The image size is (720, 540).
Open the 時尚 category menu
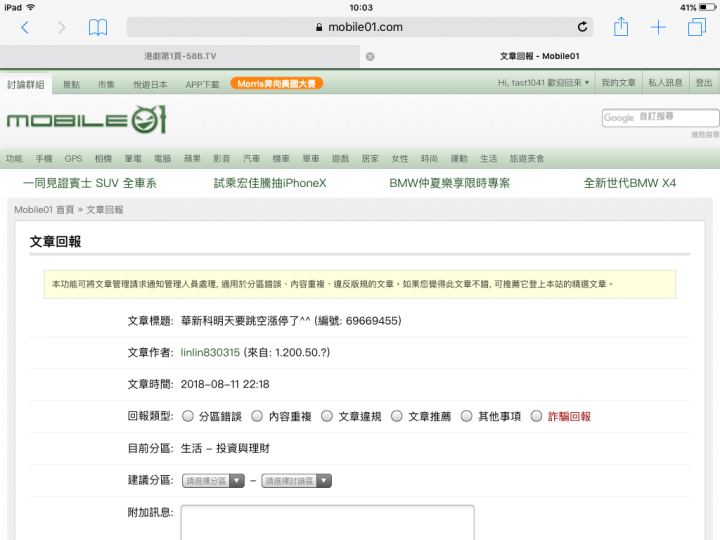pos(429,158)
